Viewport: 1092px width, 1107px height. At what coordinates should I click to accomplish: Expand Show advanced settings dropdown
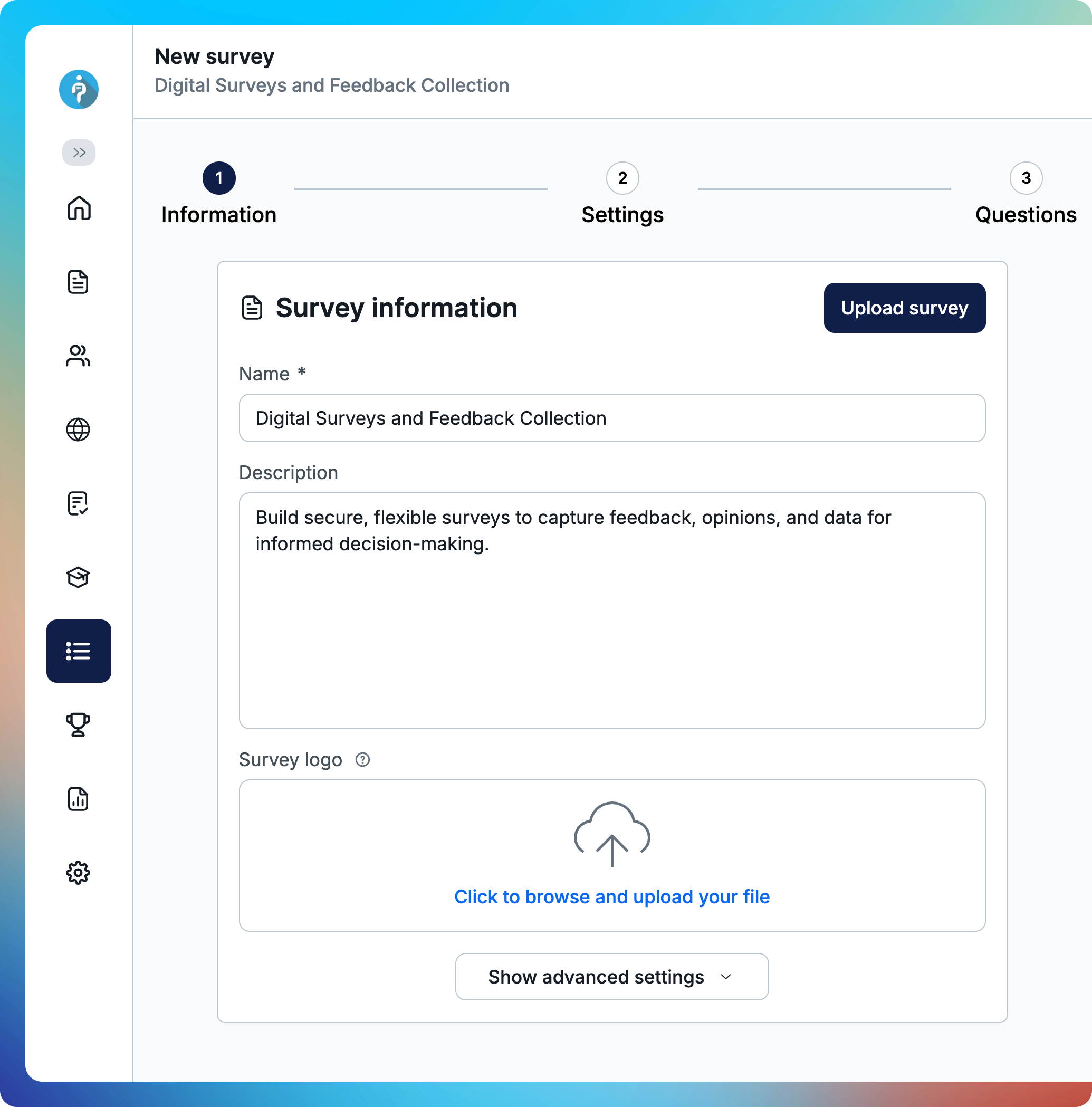pos(611,977)
